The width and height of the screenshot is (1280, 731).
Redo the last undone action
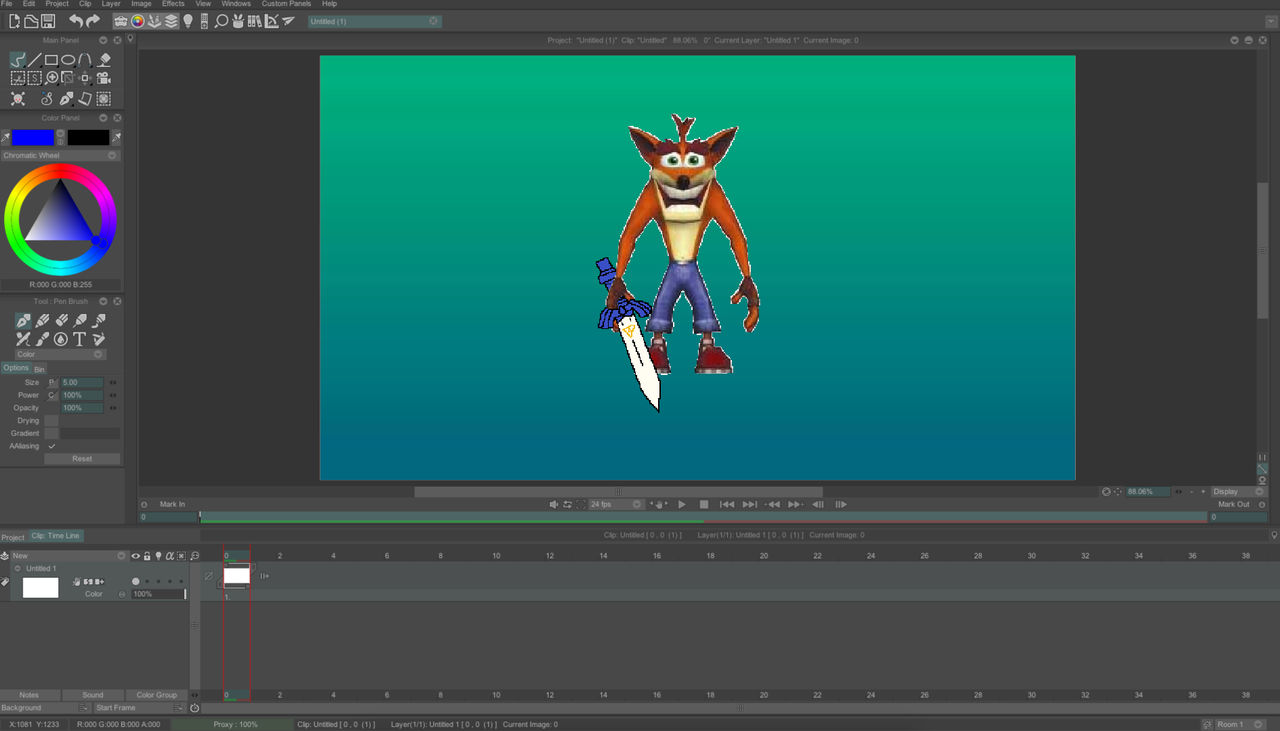[93, 21]
